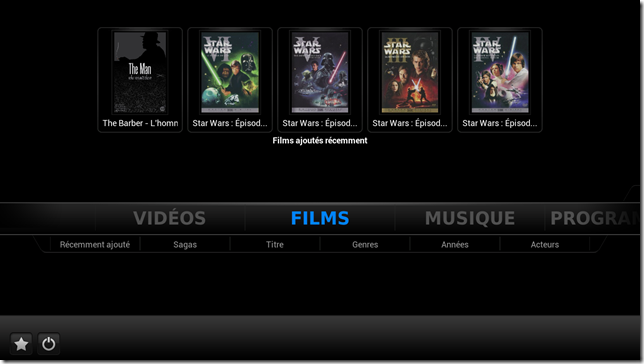Click The Barber - L'homn title caption
The width and height of the screenshot is (644, 364).
point(140,123)
